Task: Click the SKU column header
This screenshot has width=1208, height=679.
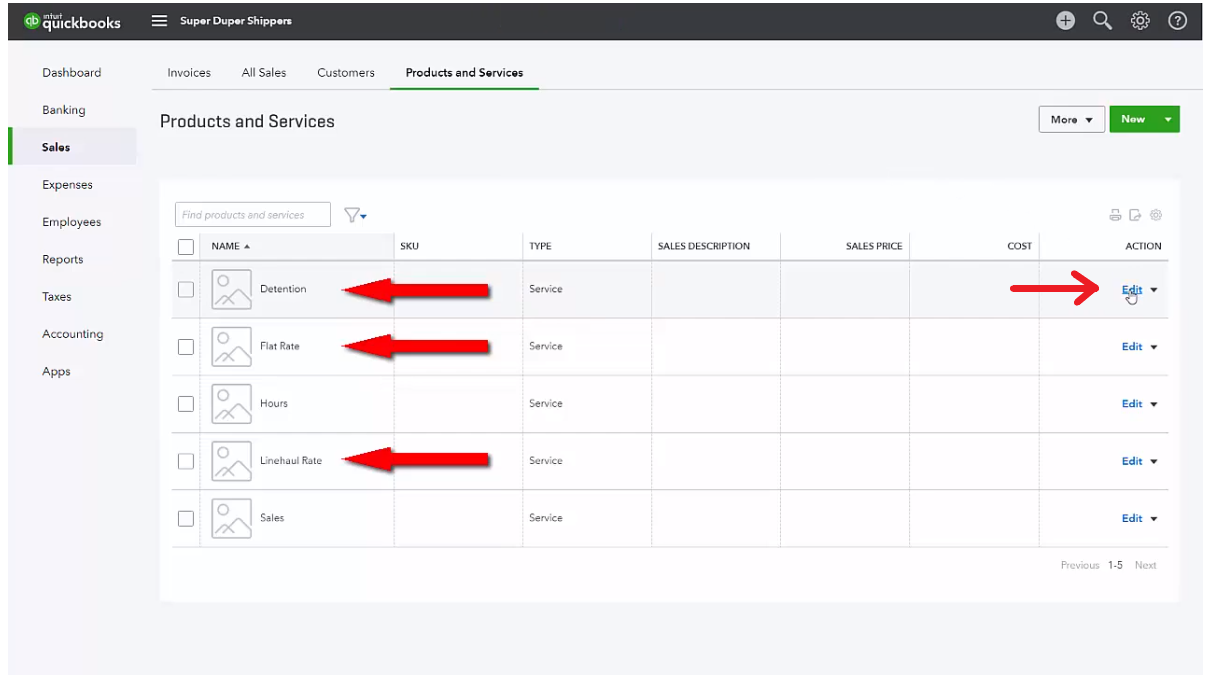Action: point(409,246)
